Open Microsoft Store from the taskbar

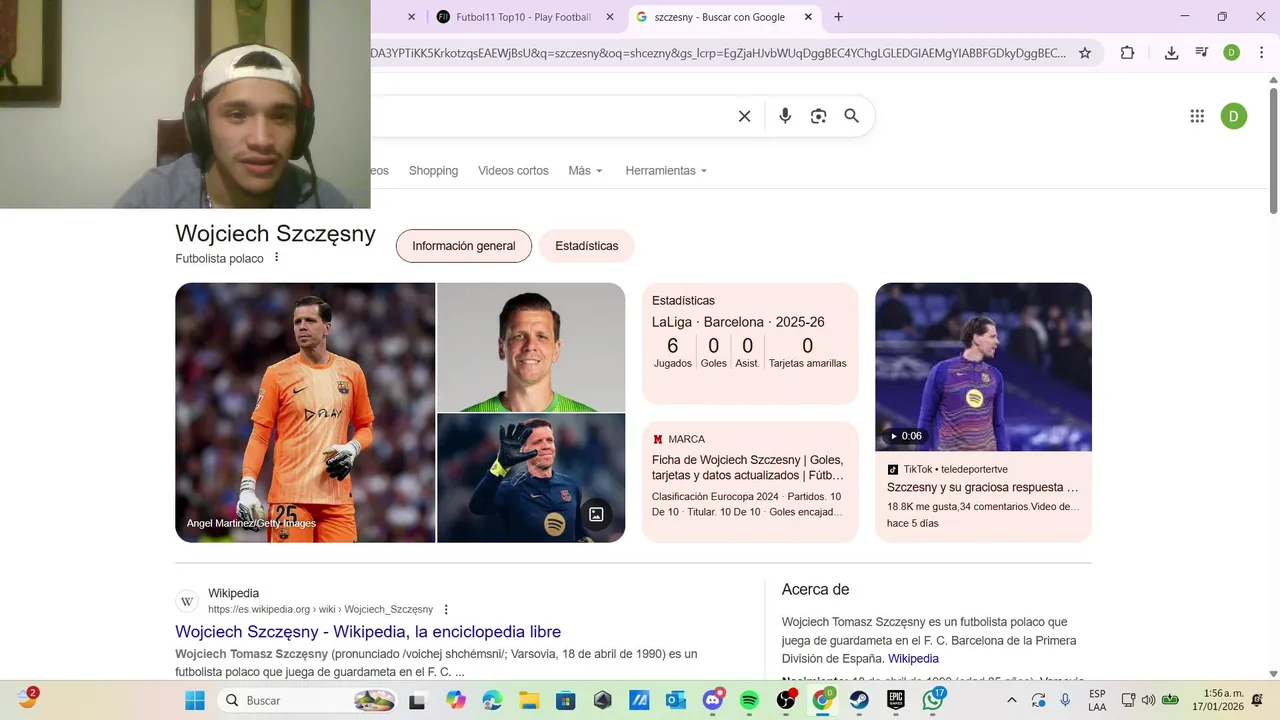tap(565, 700)
